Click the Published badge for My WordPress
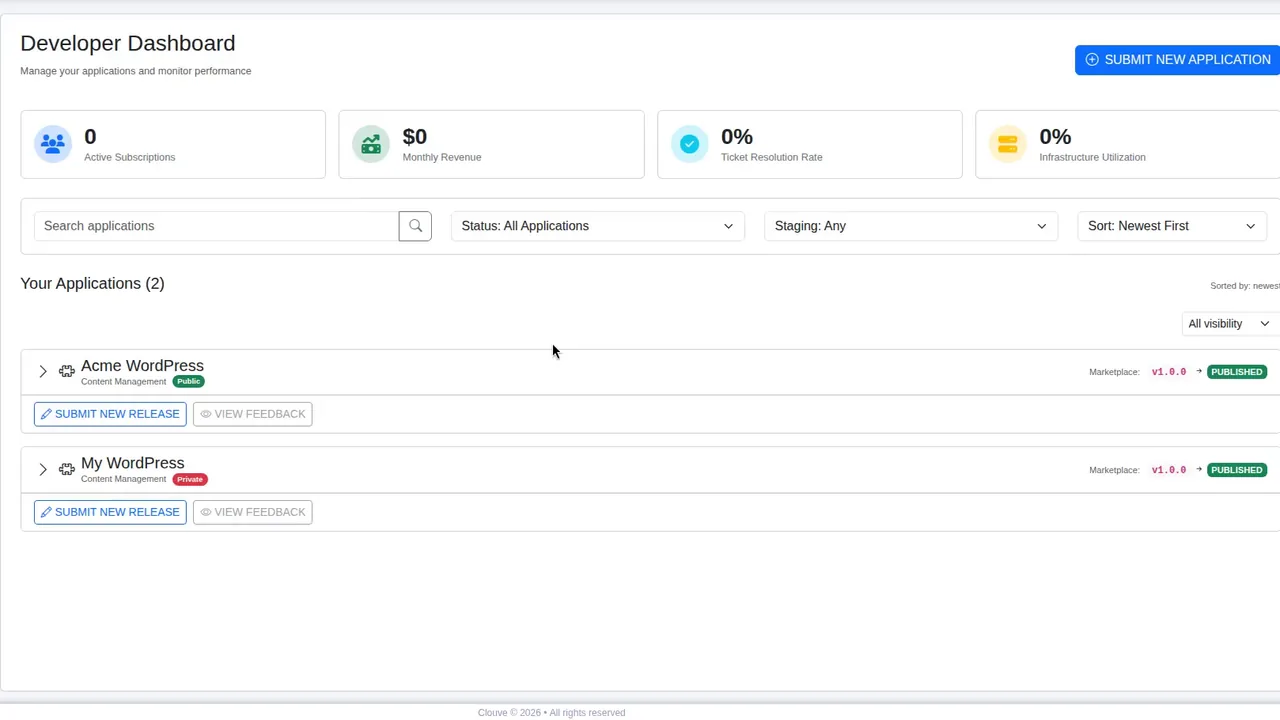The height and width of the screenshot is (720, 1280). [x=1237, y=470]
